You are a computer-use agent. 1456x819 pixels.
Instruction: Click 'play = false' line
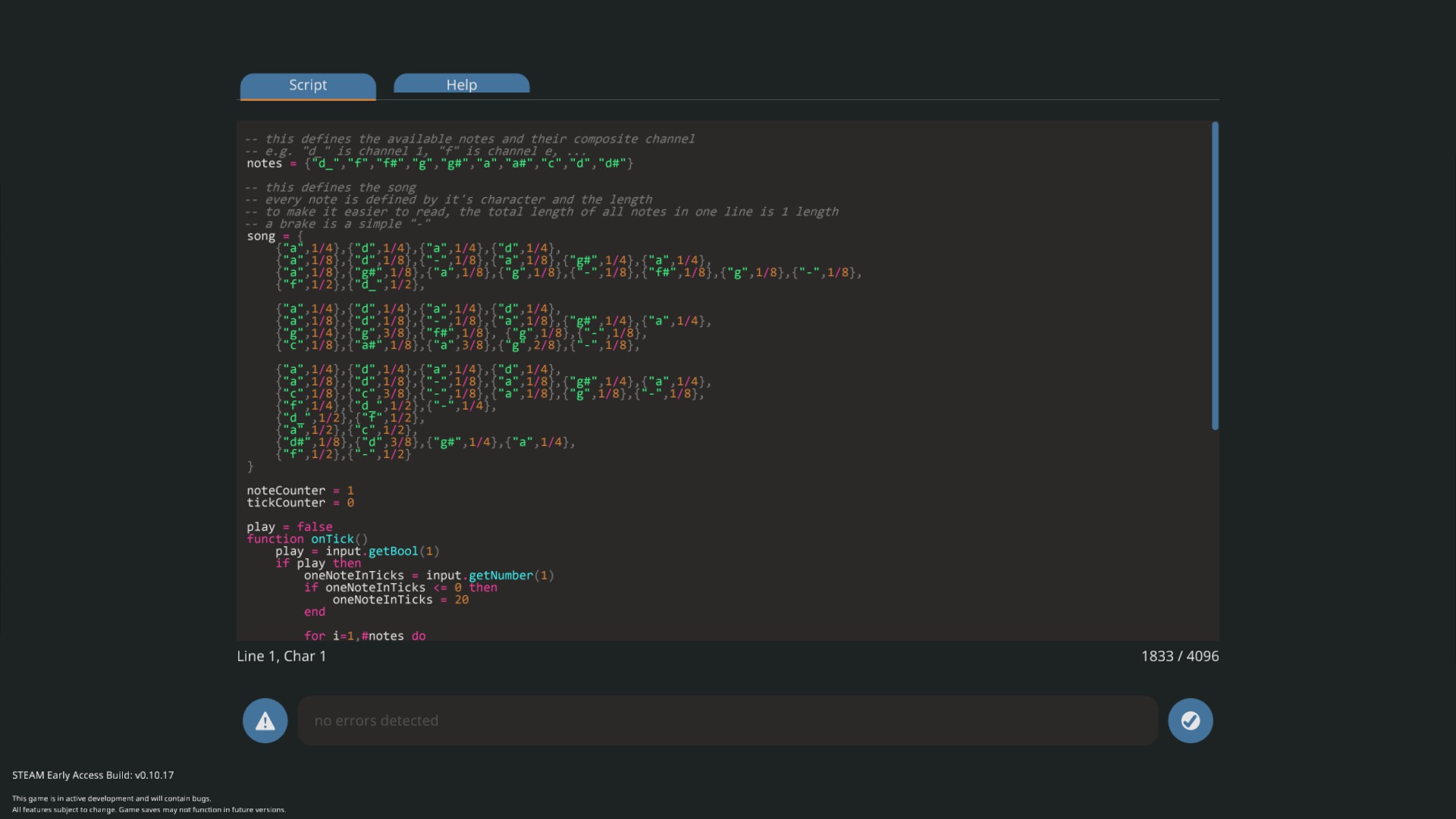point(290,527)
